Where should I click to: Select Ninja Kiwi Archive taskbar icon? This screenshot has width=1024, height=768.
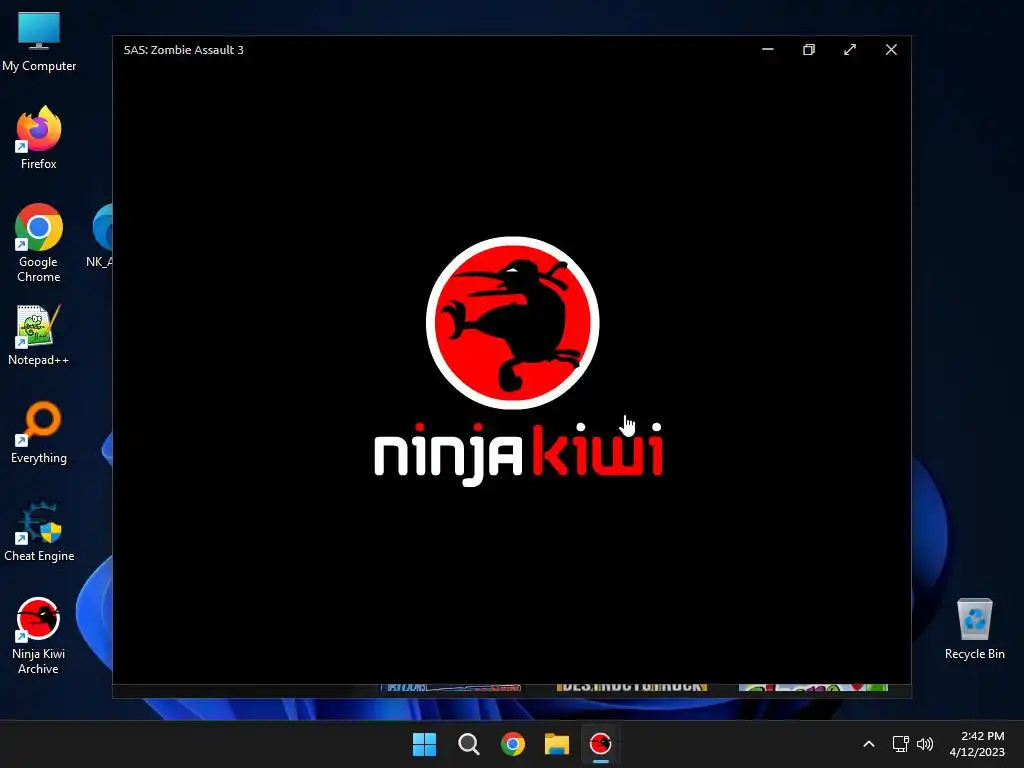pos(601,744)
